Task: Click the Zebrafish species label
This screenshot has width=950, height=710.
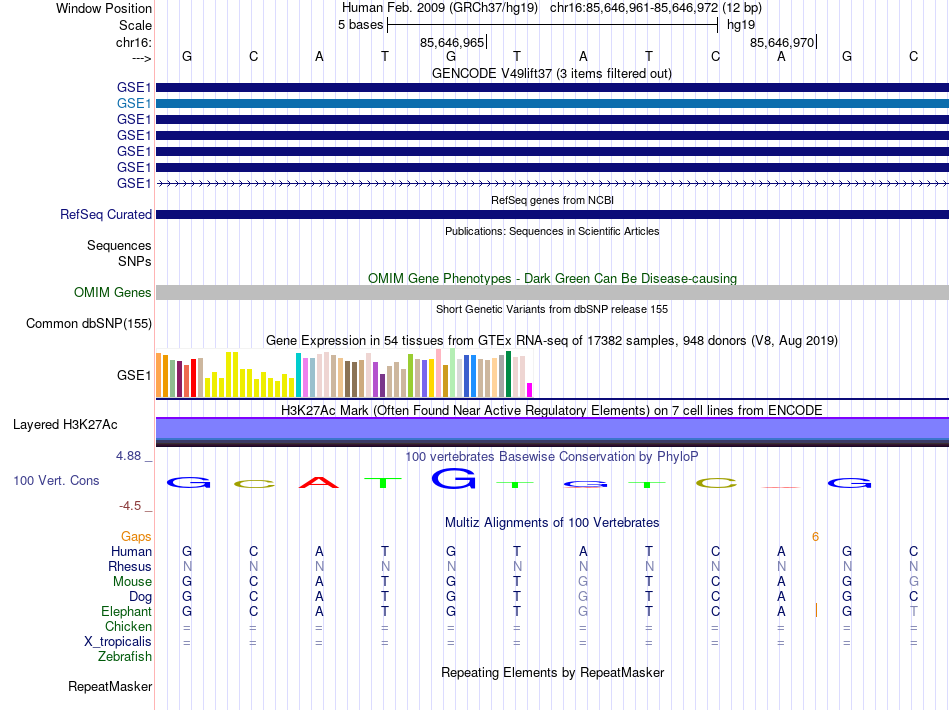Action: tap(125, 657)
